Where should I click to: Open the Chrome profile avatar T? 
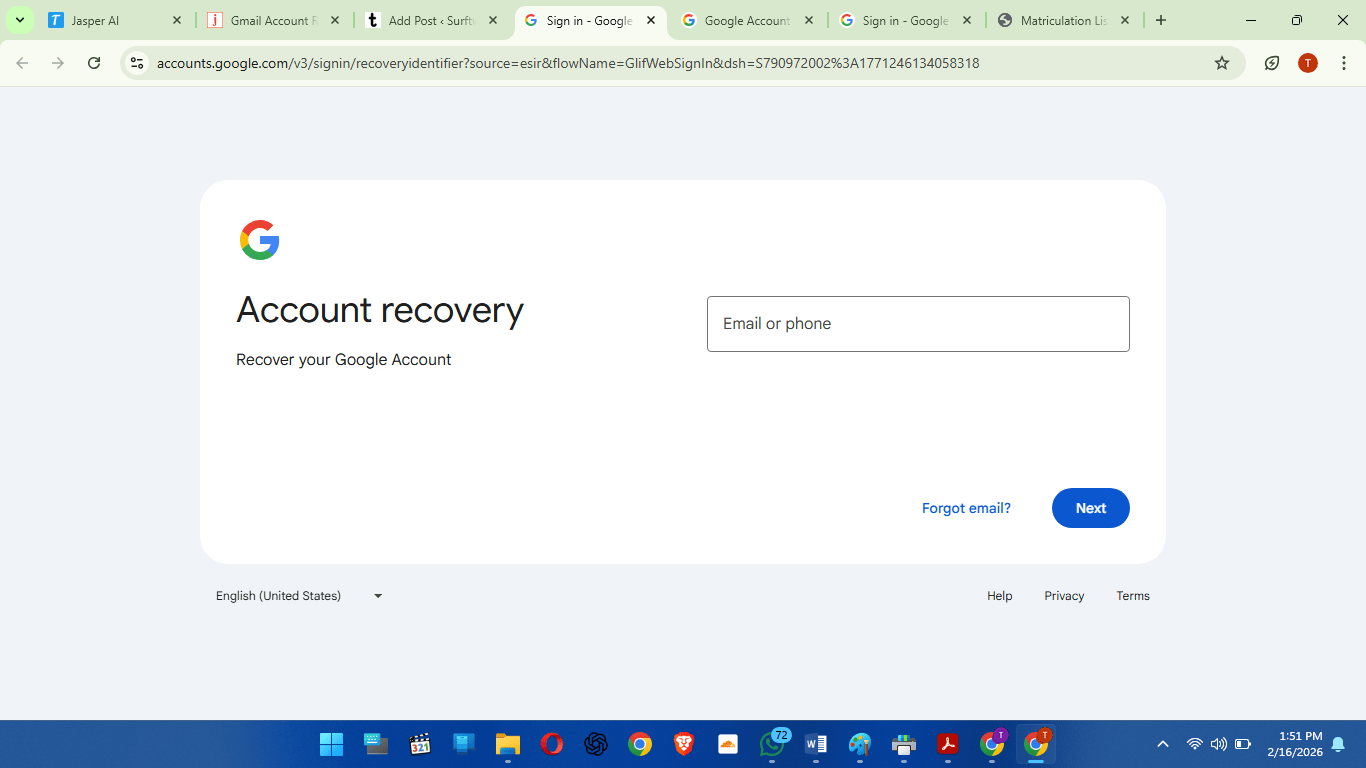click(1308, 63)
